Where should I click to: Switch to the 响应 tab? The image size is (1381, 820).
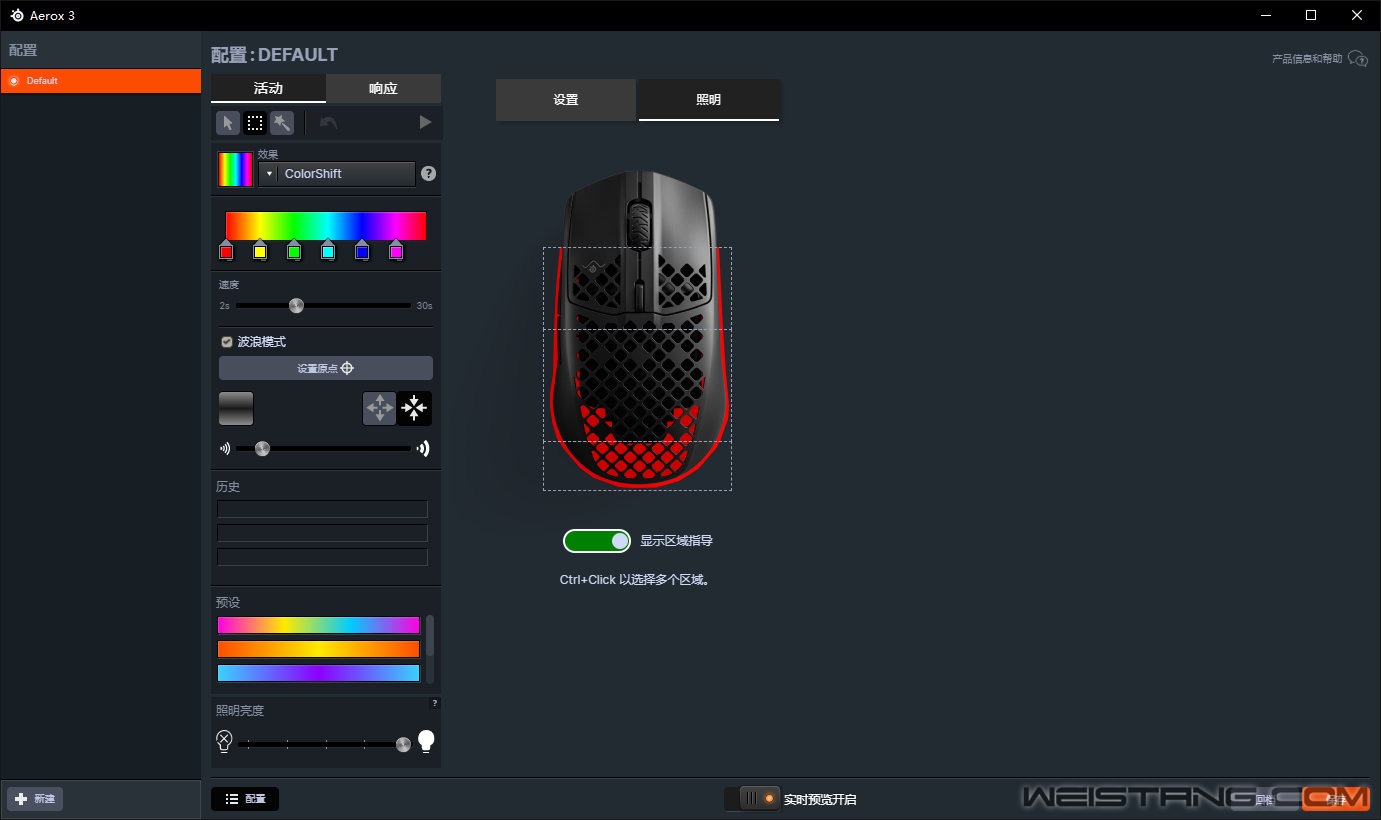click(383, 88)
